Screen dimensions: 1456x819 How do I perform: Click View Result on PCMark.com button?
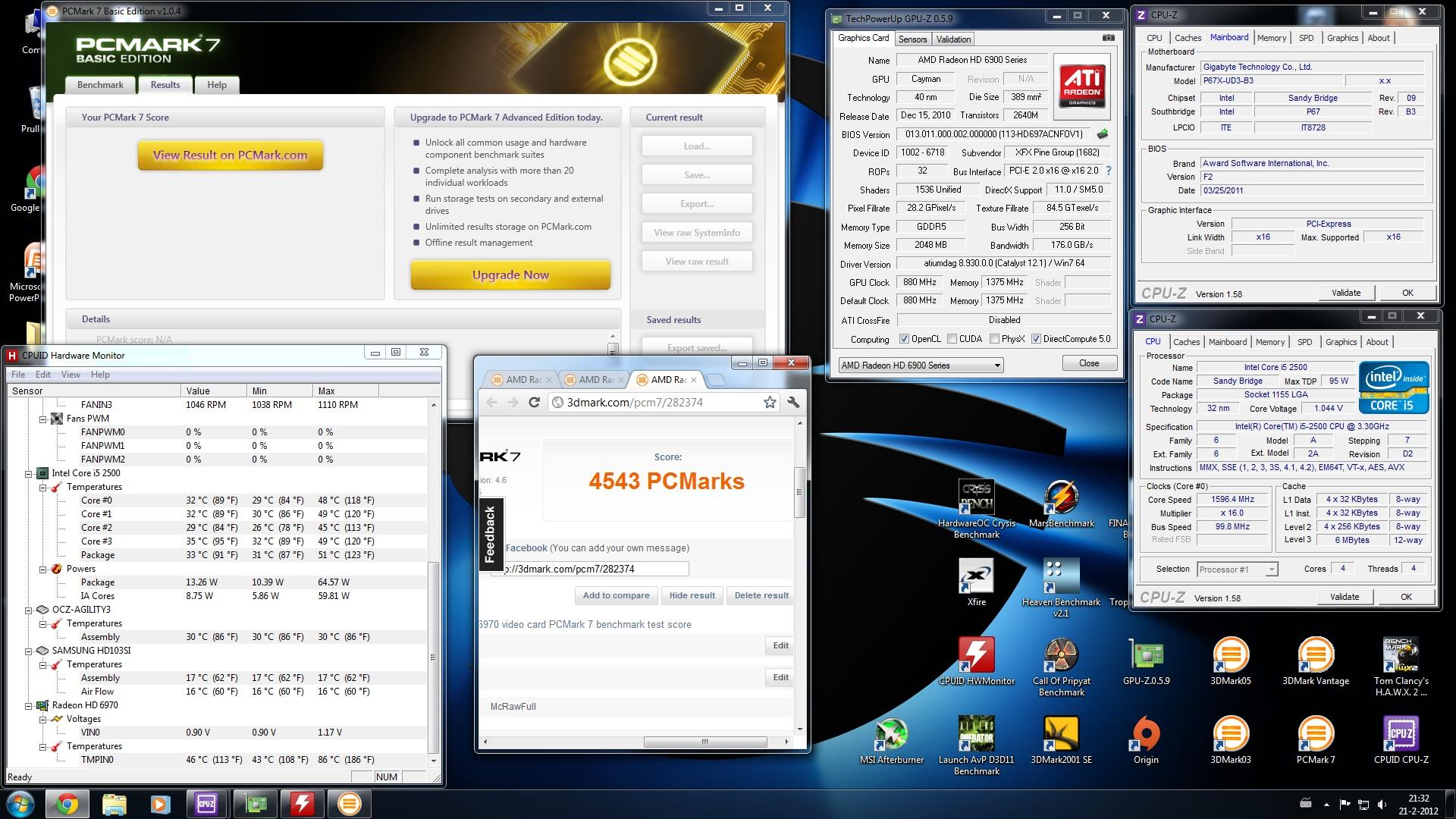[231, 155]
